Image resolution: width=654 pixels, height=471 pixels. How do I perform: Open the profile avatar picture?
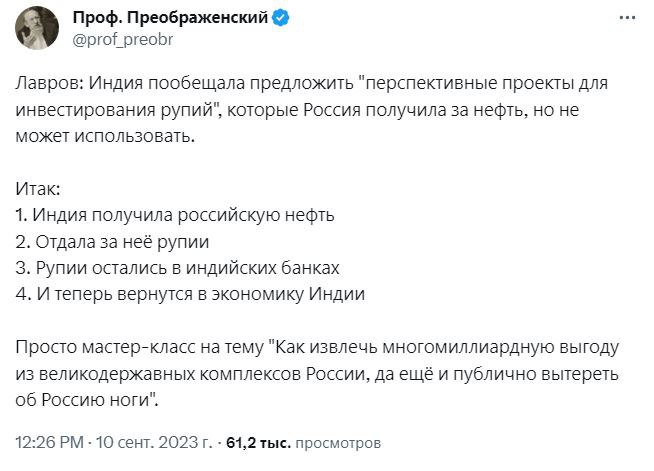[37, 28]
